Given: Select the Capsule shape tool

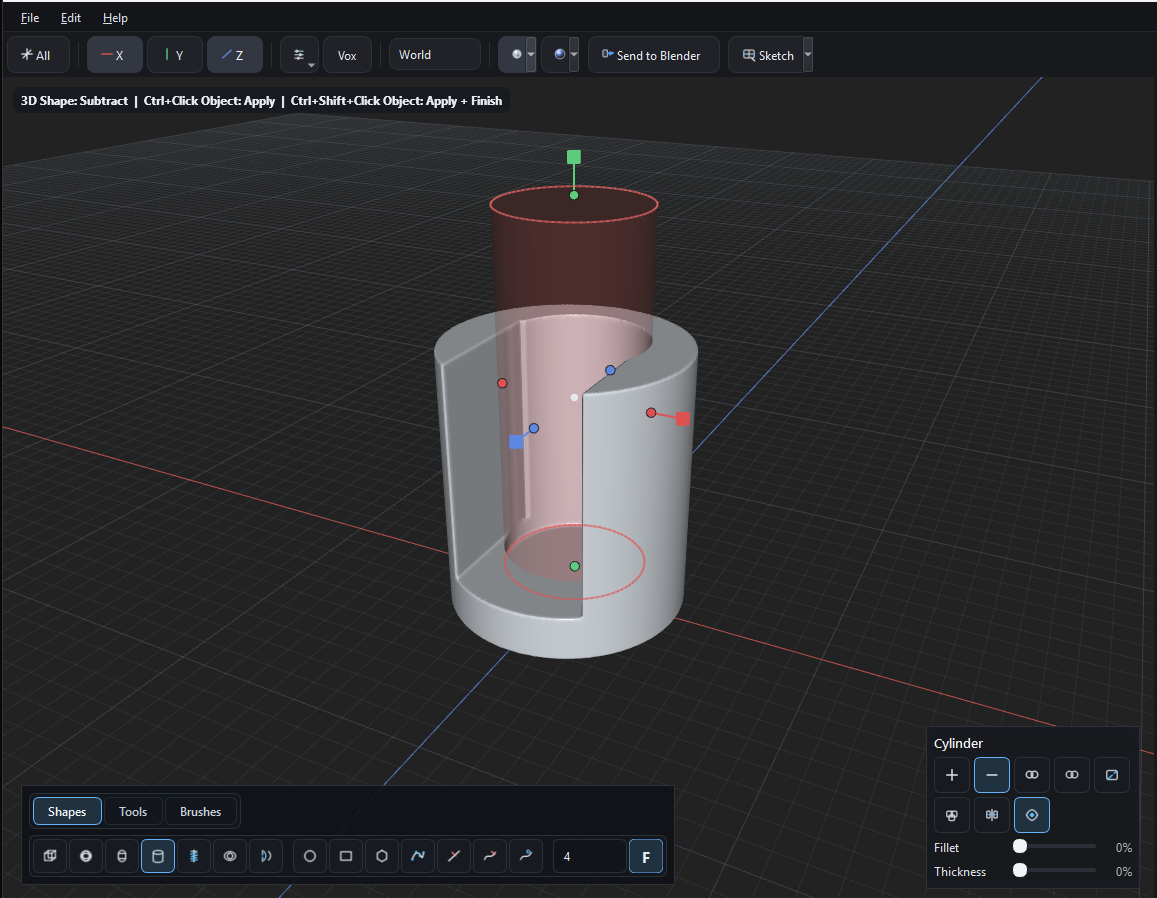Looking at the screenshot, I should [121, 856].
